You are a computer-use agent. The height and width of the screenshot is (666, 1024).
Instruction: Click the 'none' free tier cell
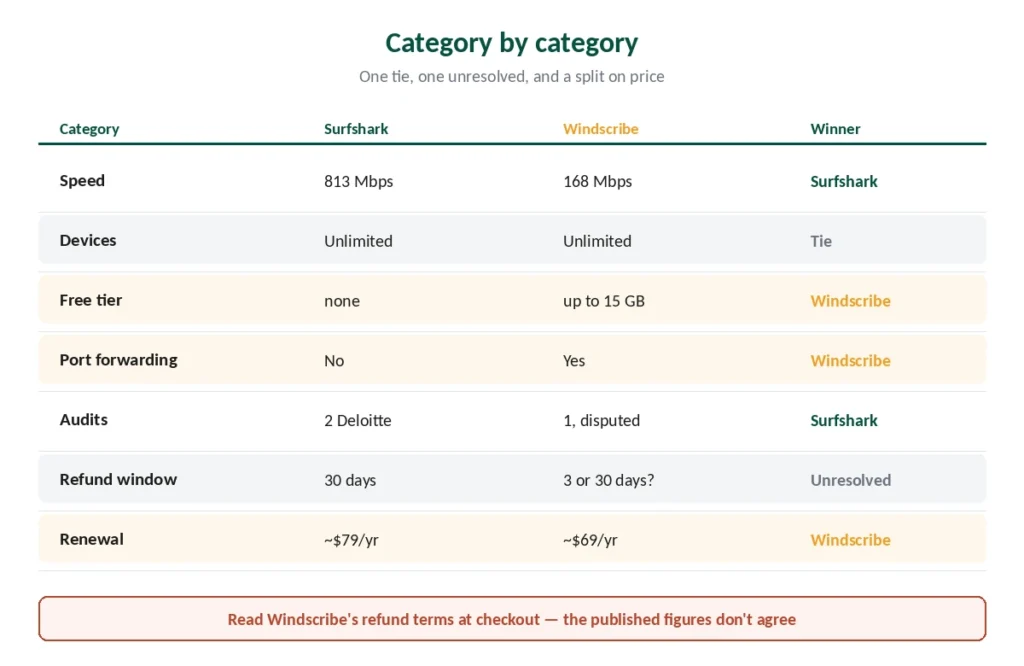pyautogui.click(x=342, y=301)
